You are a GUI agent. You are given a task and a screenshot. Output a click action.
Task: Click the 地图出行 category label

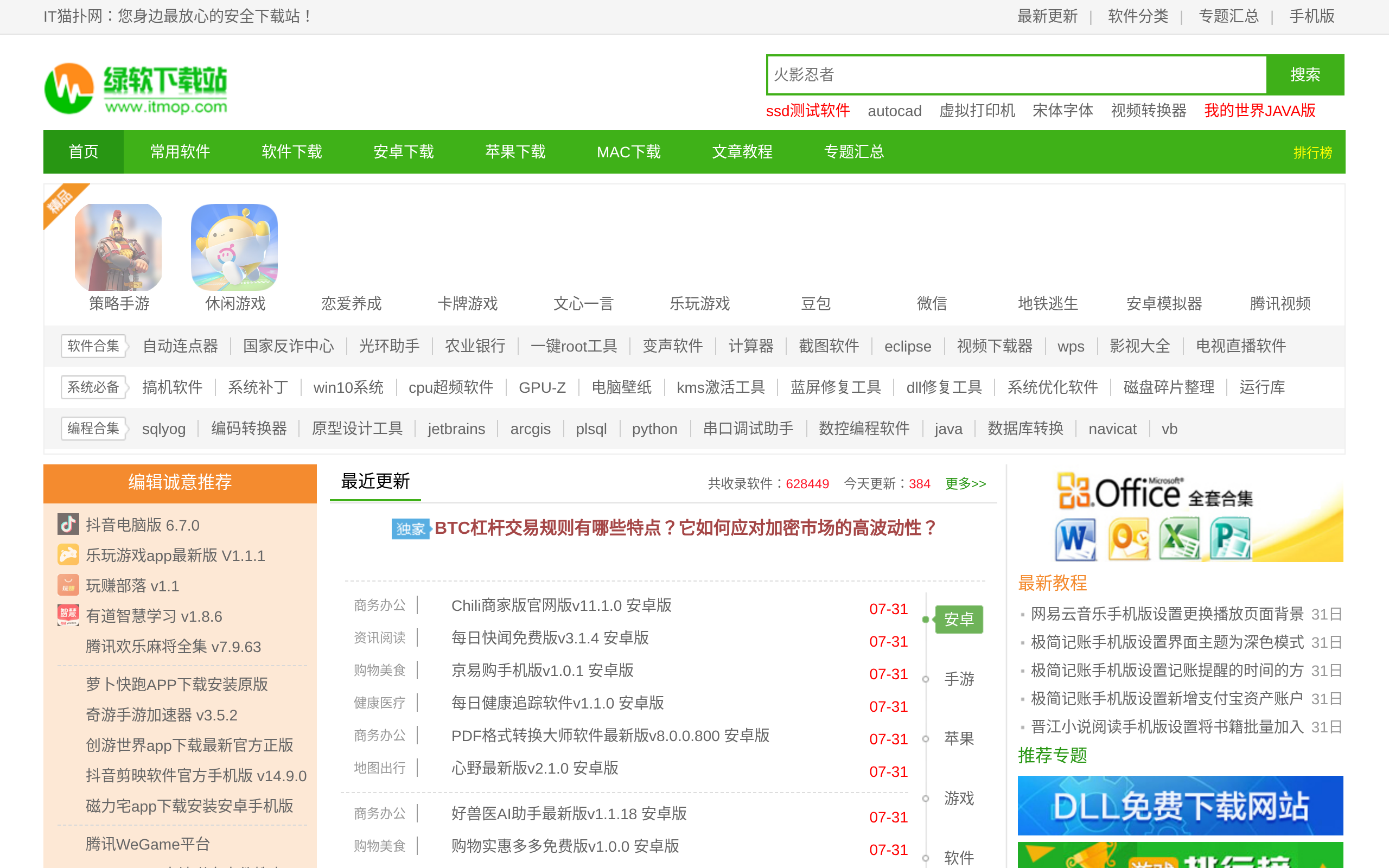click(379, 768)
